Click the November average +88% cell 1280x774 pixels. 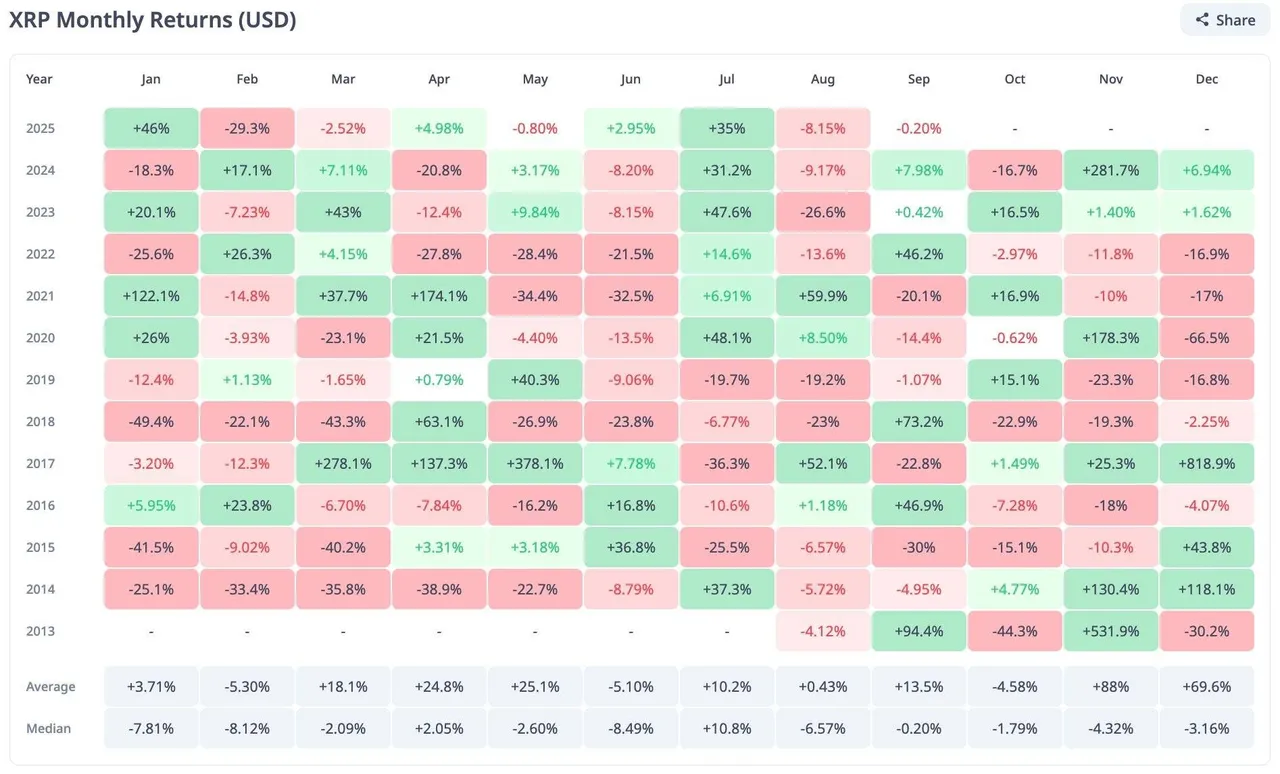point(1111,687)
